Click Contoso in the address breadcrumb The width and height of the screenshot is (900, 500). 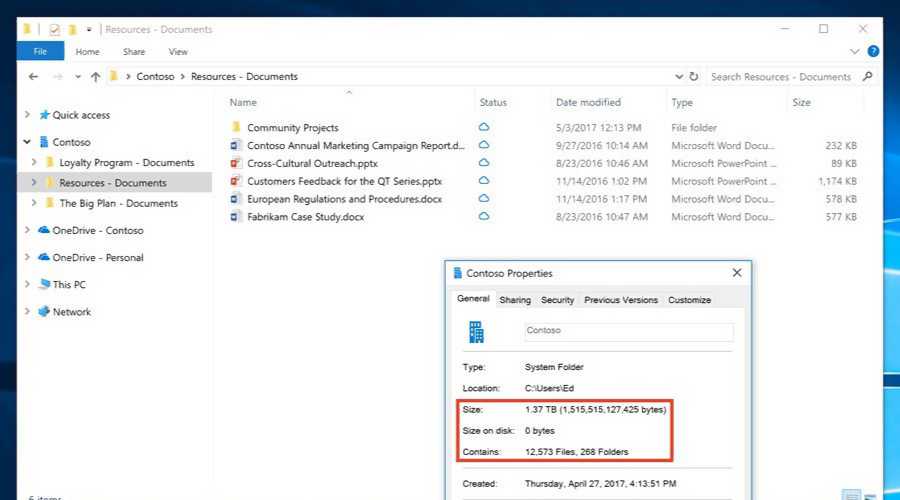point(155,76)
